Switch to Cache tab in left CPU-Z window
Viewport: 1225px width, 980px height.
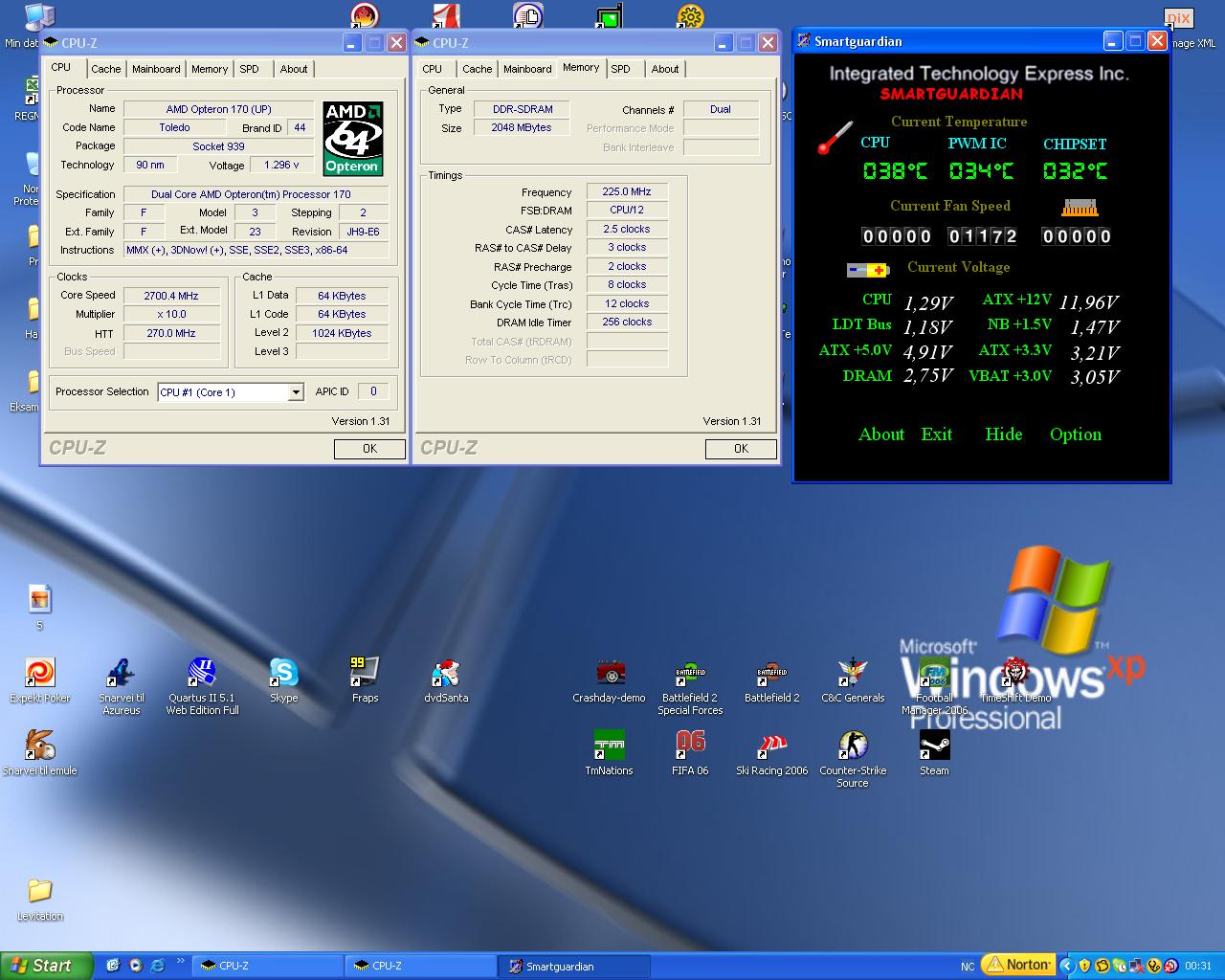[x=105, y=69]
